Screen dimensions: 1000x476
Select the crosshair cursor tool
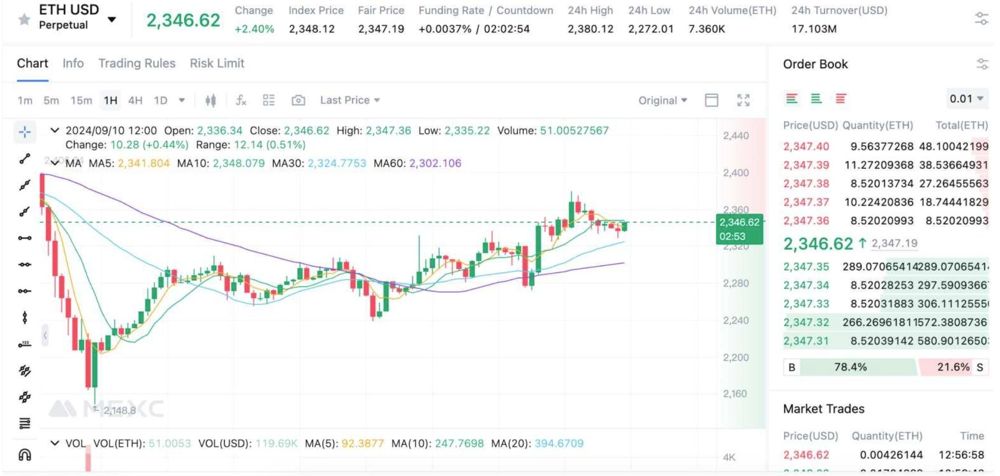pos(25,132)
